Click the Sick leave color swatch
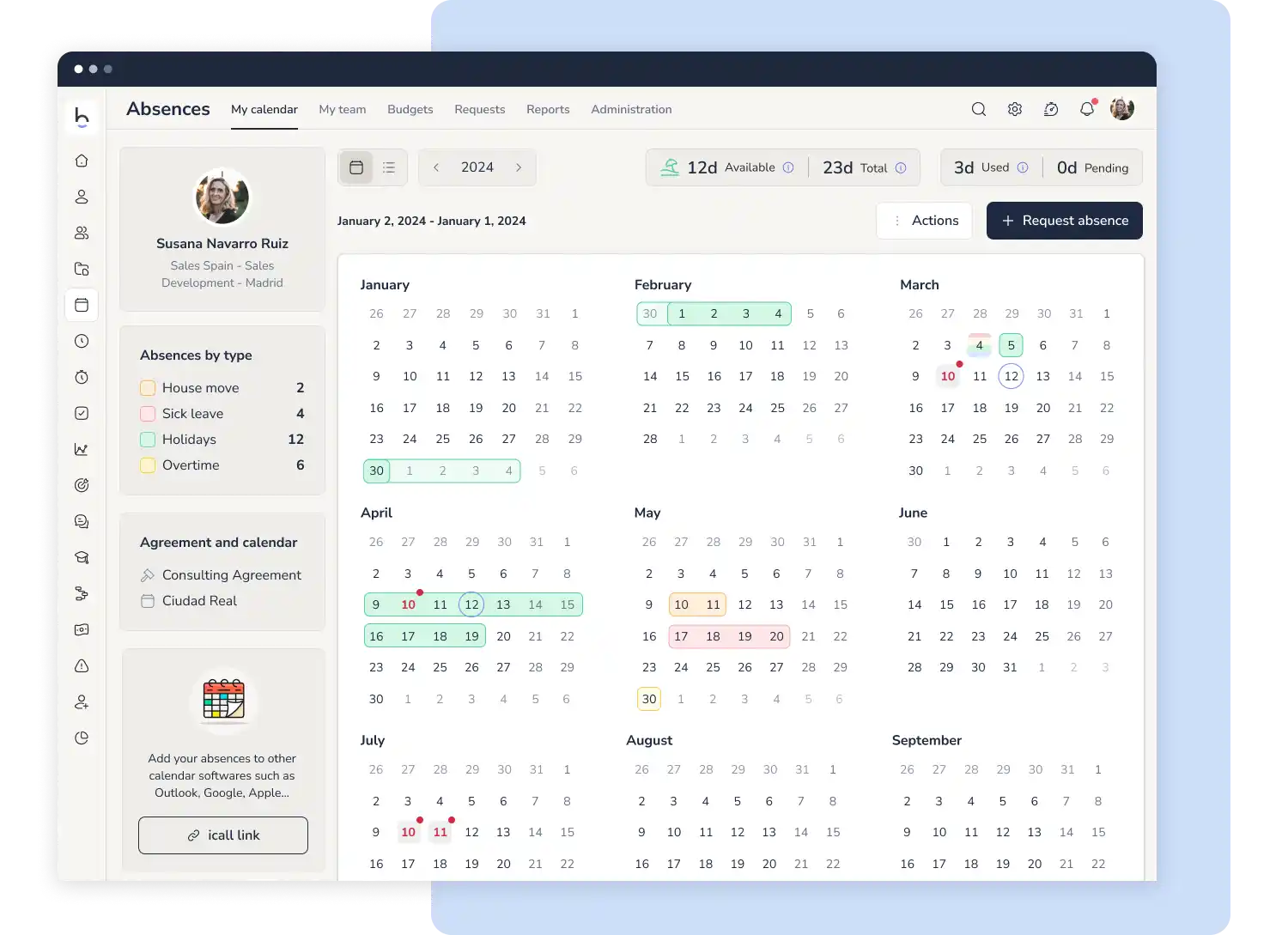The height and width of the screenshot is (935, 1288). point(148,414)
